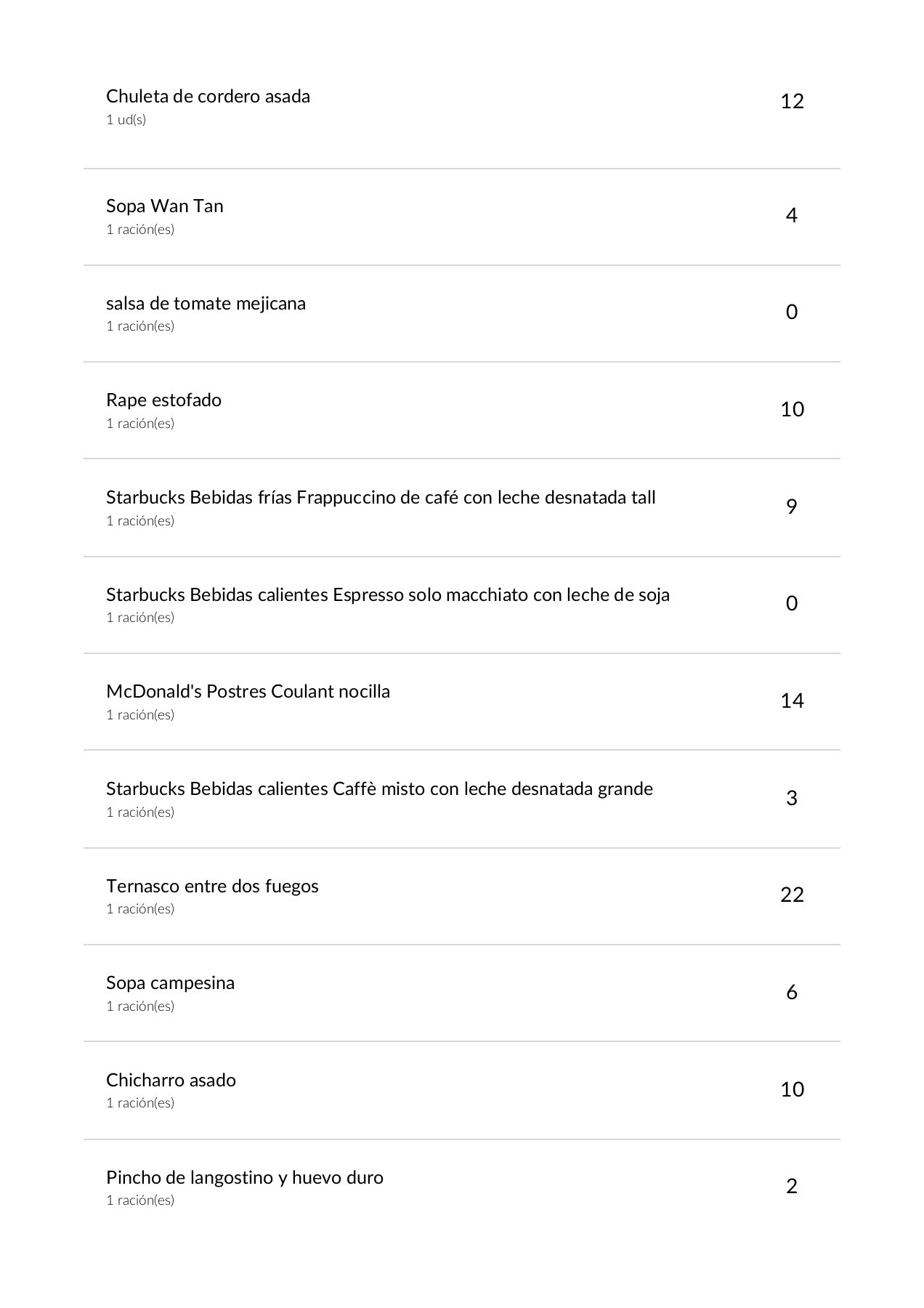Click the value 9 next to Frappuccino
Image resolution: width=924 pixels, height=1308 pixels.
[792, 506]
